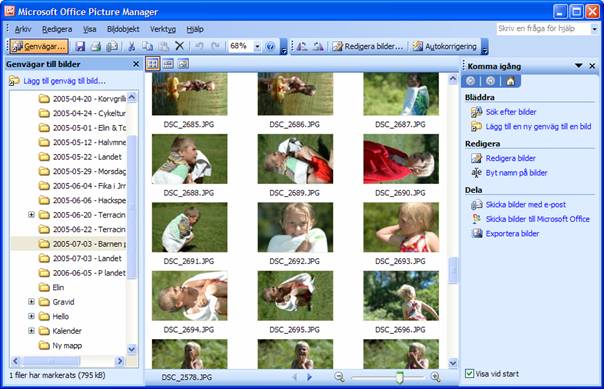This screenshot has width=604, height=389.
Task: Expand the Hello folder
Action: (x=31, y=316)
